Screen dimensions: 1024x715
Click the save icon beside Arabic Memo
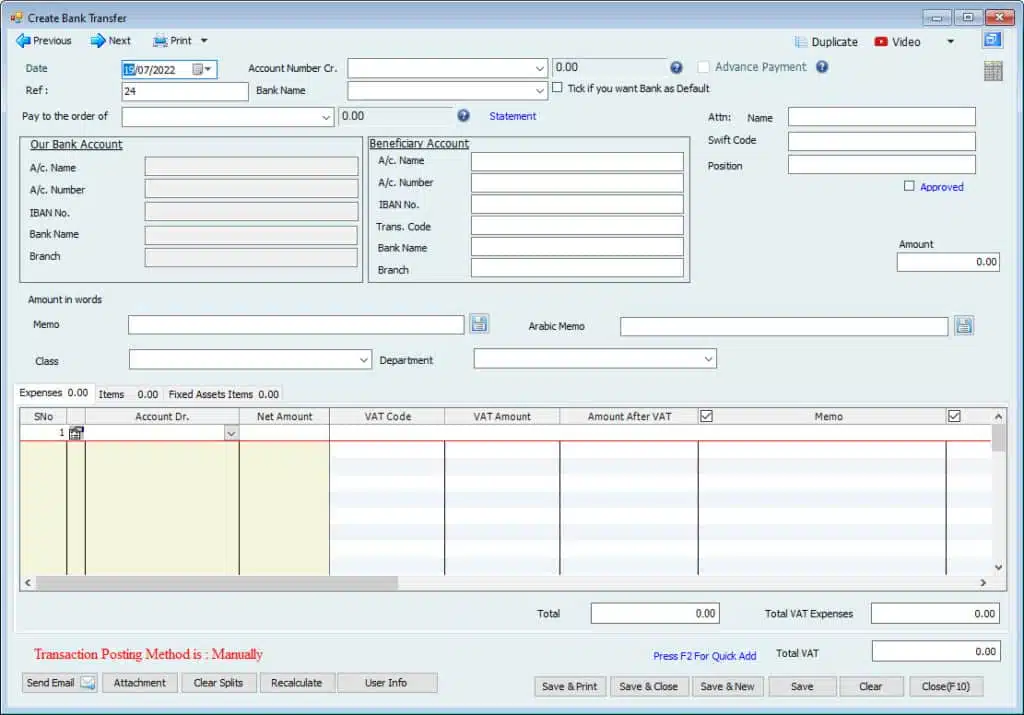tap(963, 325)
